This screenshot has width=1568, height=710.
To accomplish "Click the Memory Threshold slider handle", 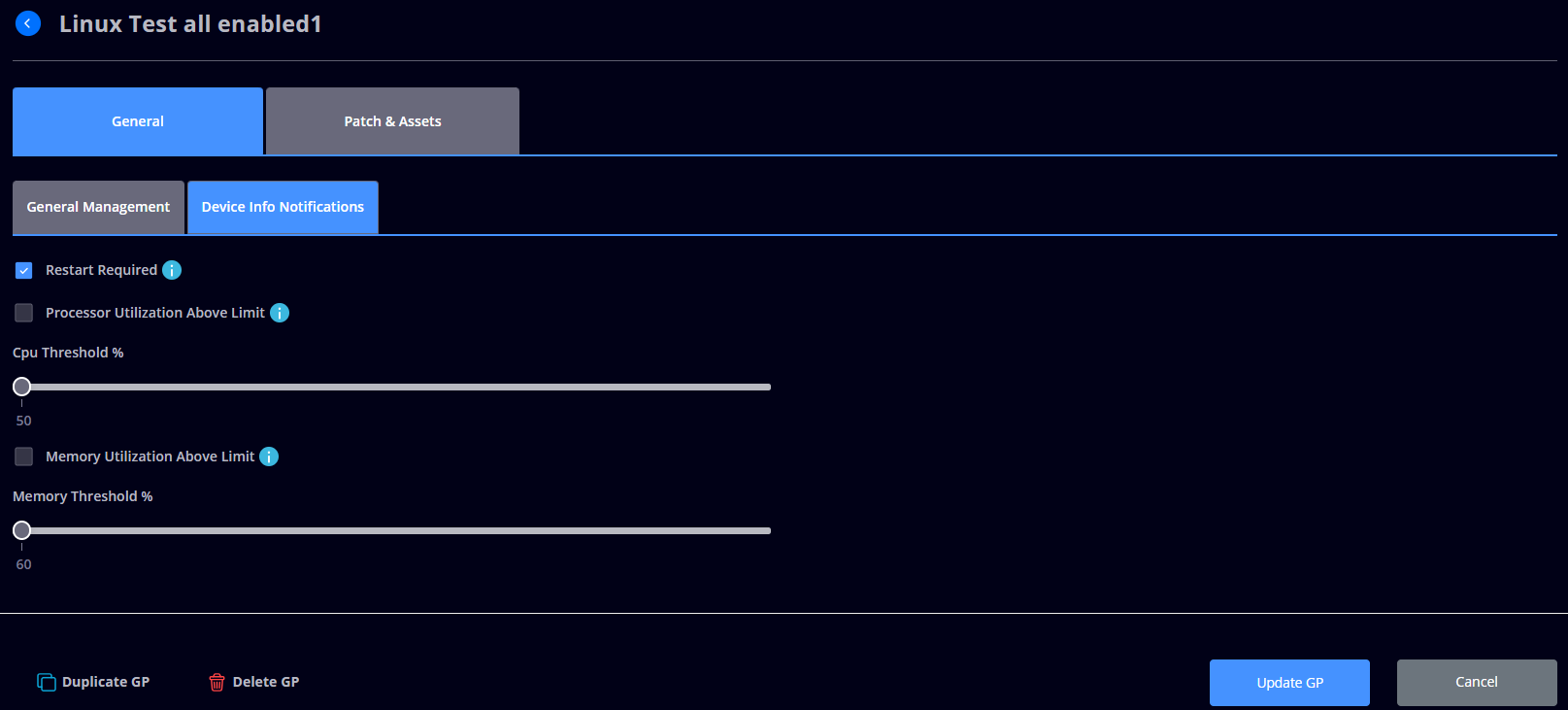I will click(x=21, y=530).
